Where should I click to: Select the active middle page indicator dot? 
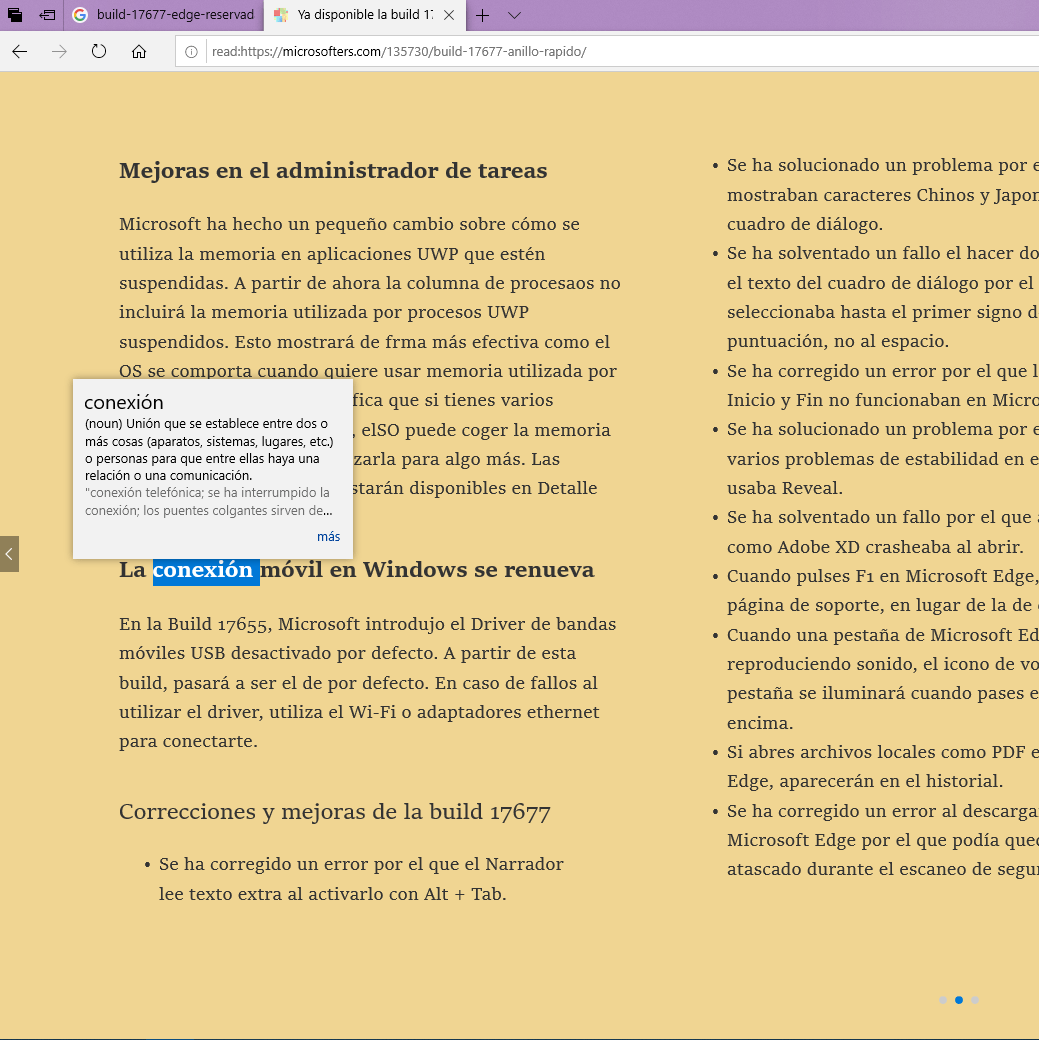pos(959,1000)
